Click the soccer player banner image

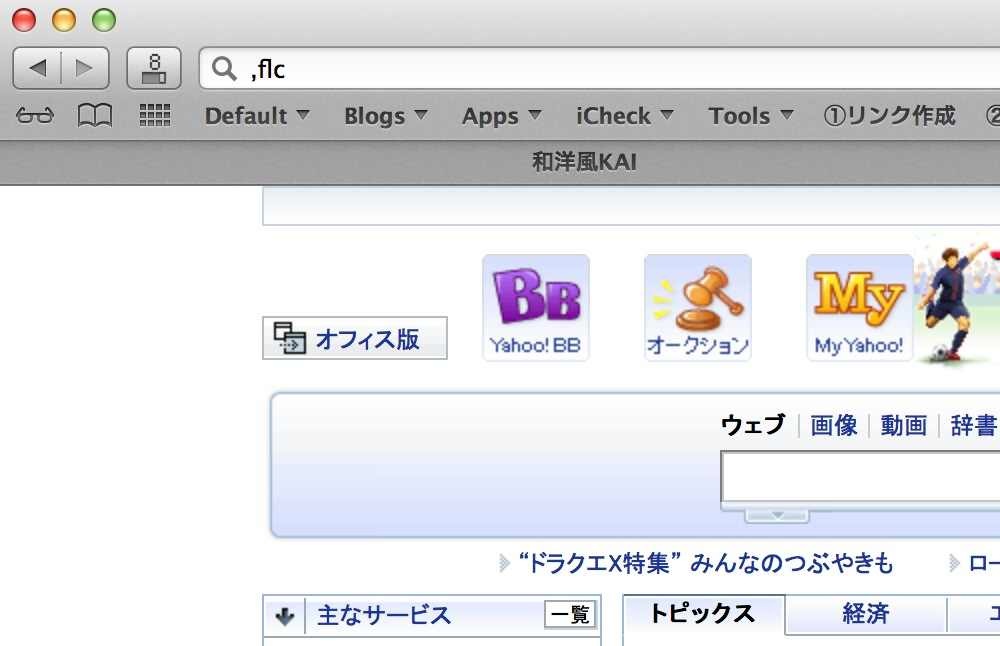tap(957, 300)
